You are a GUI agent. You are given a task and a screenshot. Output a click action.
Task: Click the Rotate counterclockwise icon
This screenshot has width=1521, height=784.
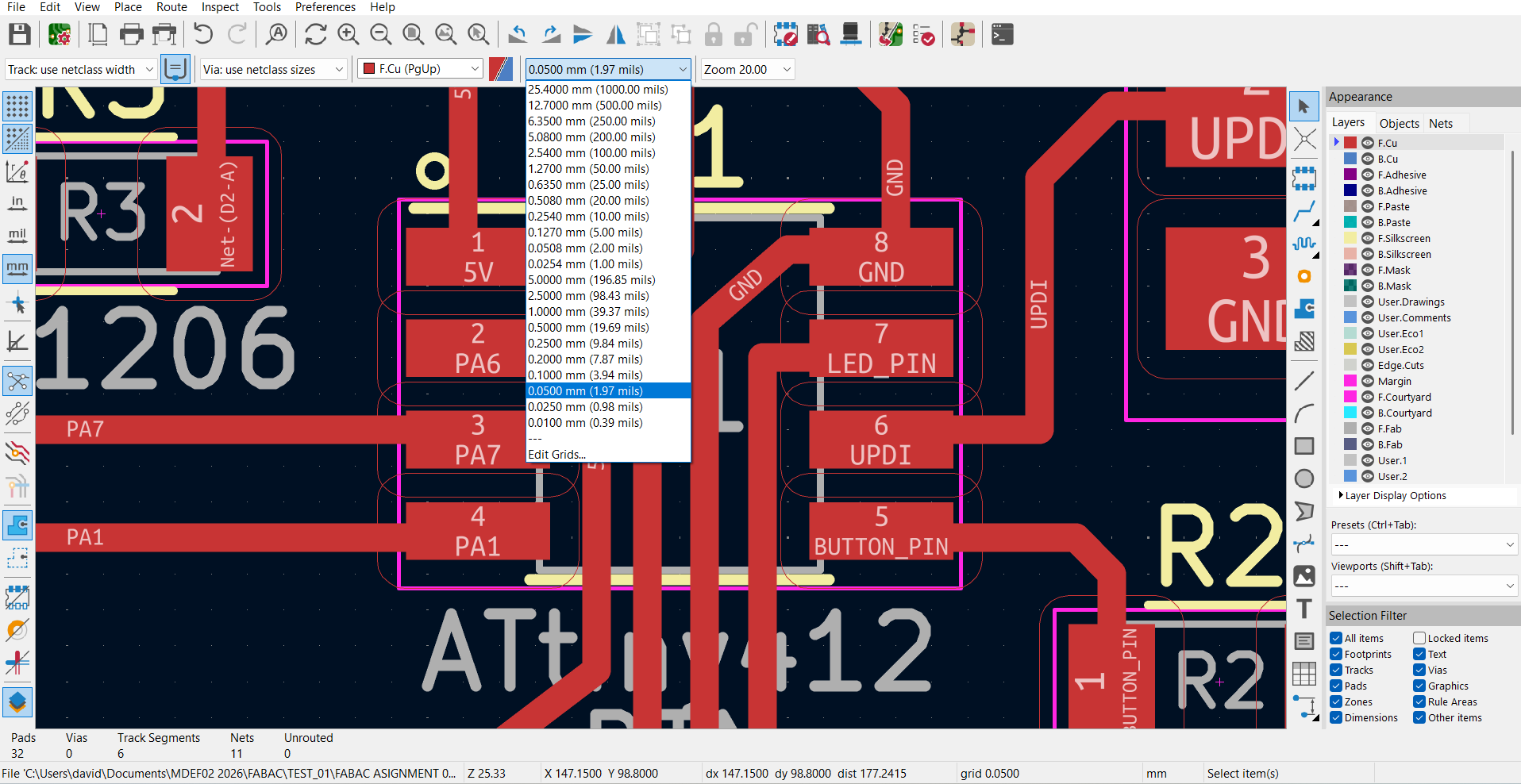tap(518, 34)
